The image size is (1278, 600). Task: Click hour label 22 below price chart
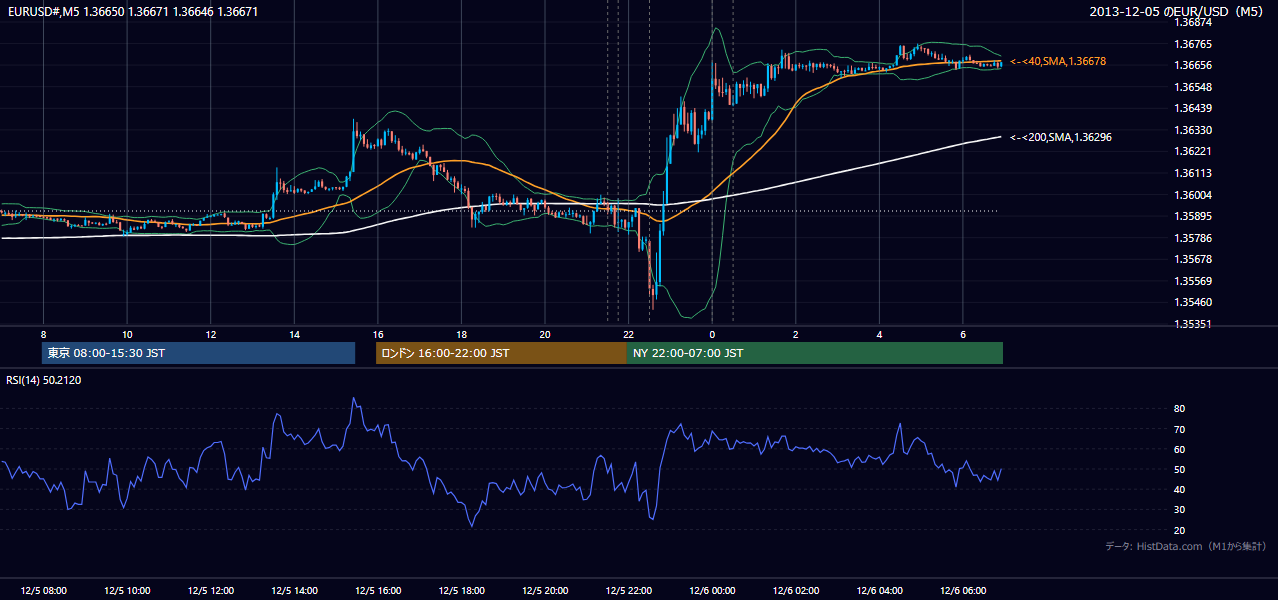point(628,334)
